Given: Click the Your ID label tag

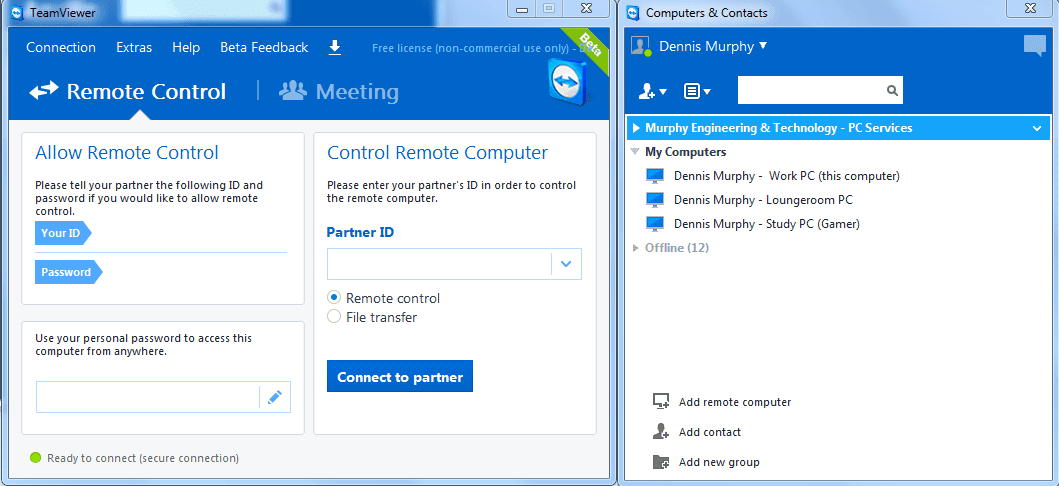Looking at the screenshot, I should [63, 234].
